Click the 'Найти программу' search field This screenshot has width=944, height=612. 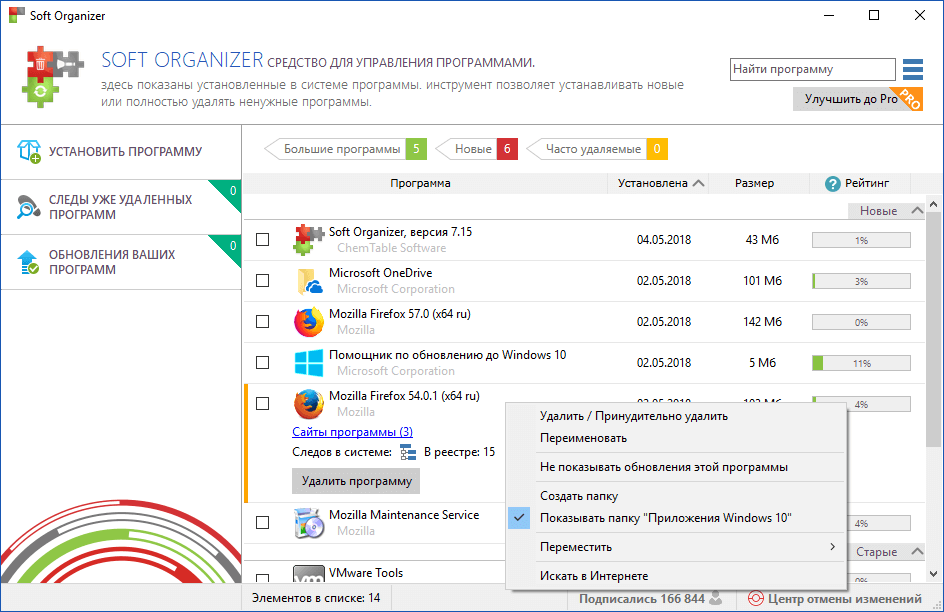[x=813, y=69]
